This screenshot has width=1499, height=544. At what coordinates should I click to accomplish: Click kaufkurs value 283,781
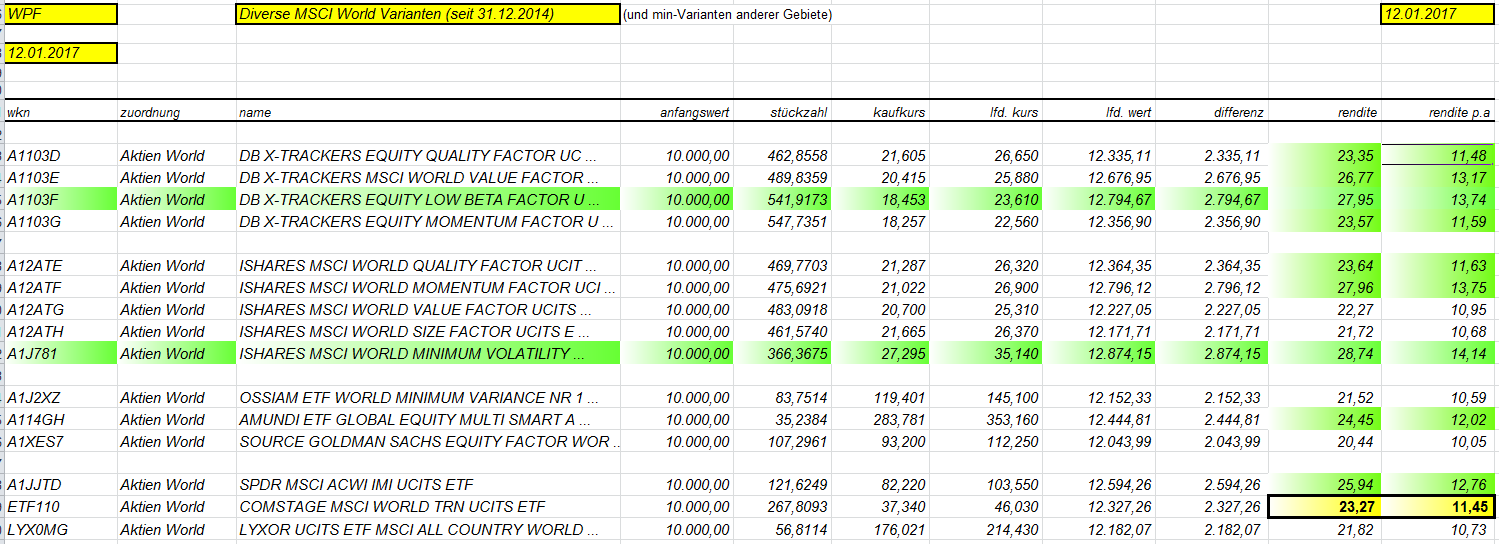pos(881,419)
